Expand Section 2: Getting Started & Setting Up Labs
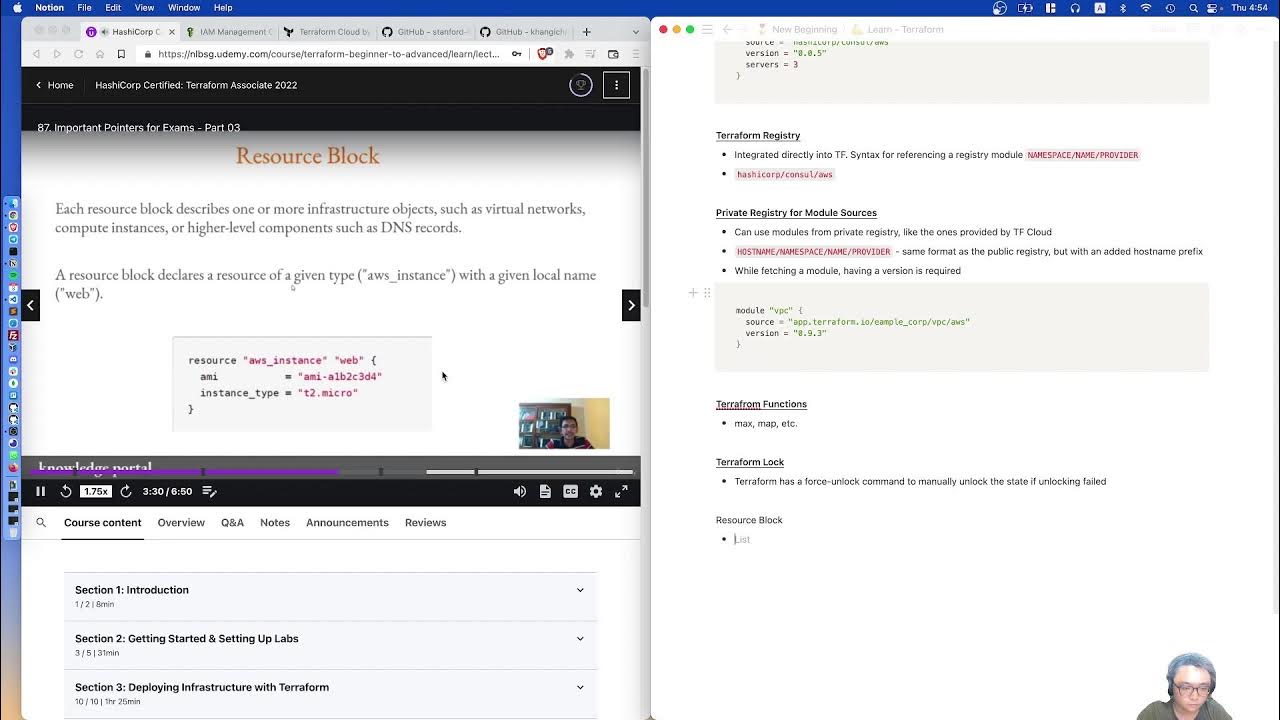The image size is (1280, 720). tap(330, 645)
